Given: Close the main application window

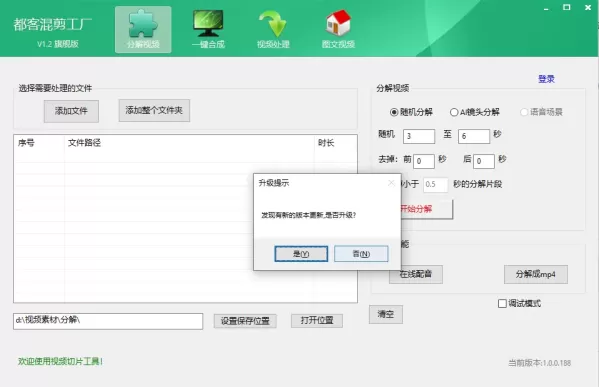Looking at the screenshot, I should point(588,7).
